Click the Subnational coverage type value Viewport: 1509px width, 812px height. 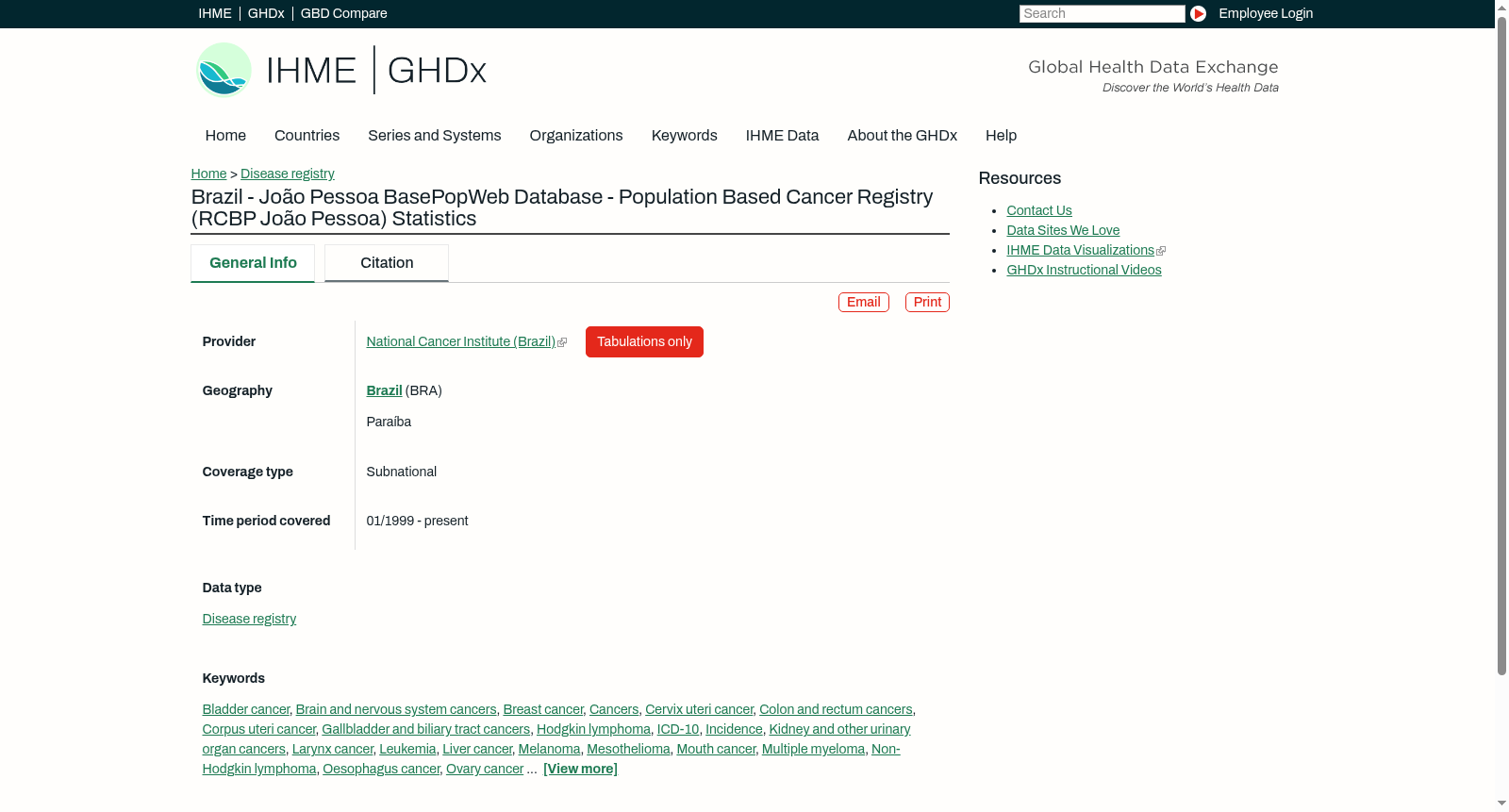(x=402, y=472)
